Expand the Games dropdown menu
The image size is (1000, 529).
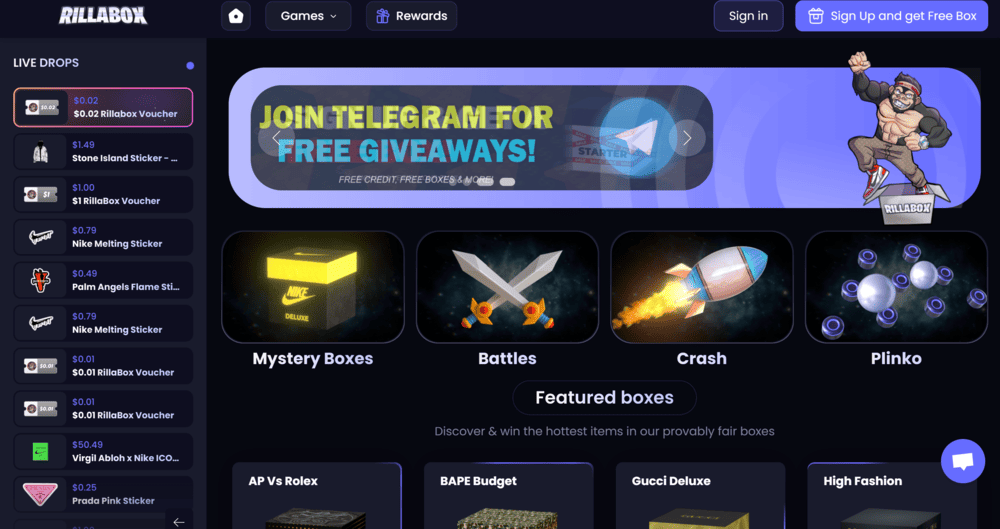(308, 16)
